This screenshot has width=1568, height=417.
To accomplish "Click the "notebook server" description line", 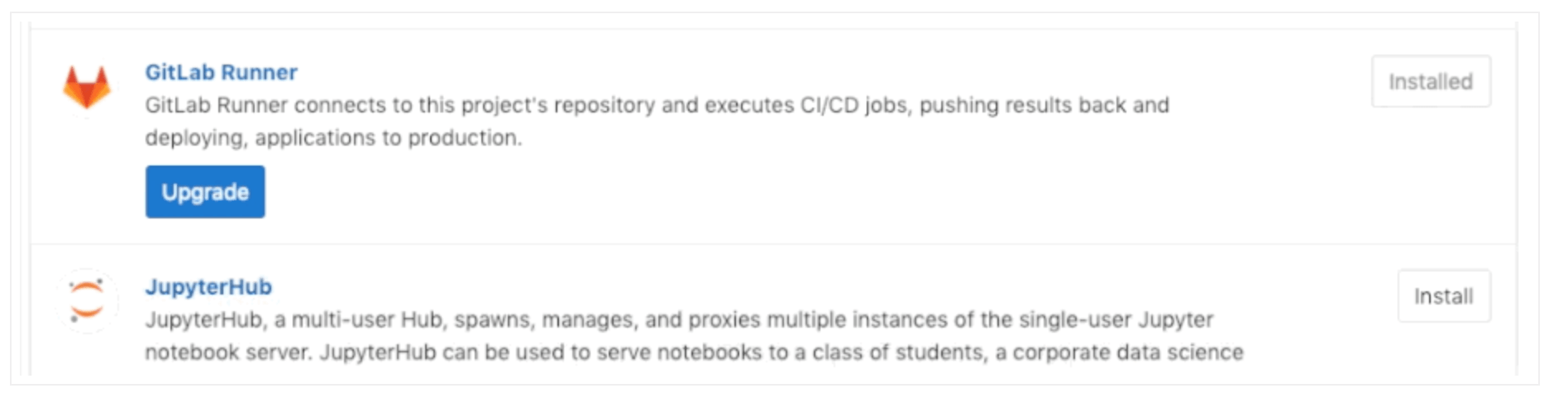I will 695,352.
